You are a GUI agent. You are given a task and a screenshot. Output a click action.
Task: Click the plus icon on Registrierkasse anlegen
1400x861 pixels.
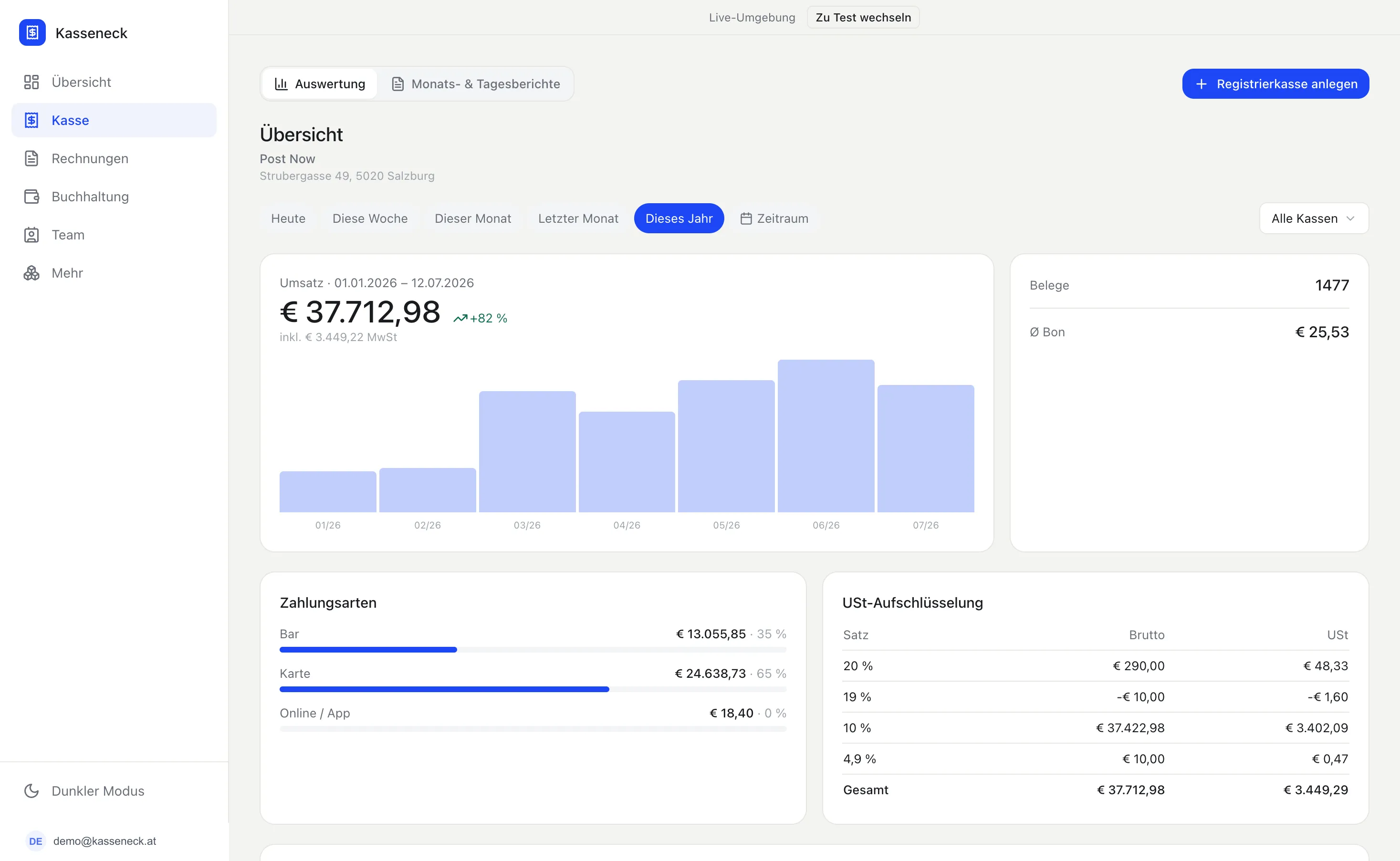1201,83
